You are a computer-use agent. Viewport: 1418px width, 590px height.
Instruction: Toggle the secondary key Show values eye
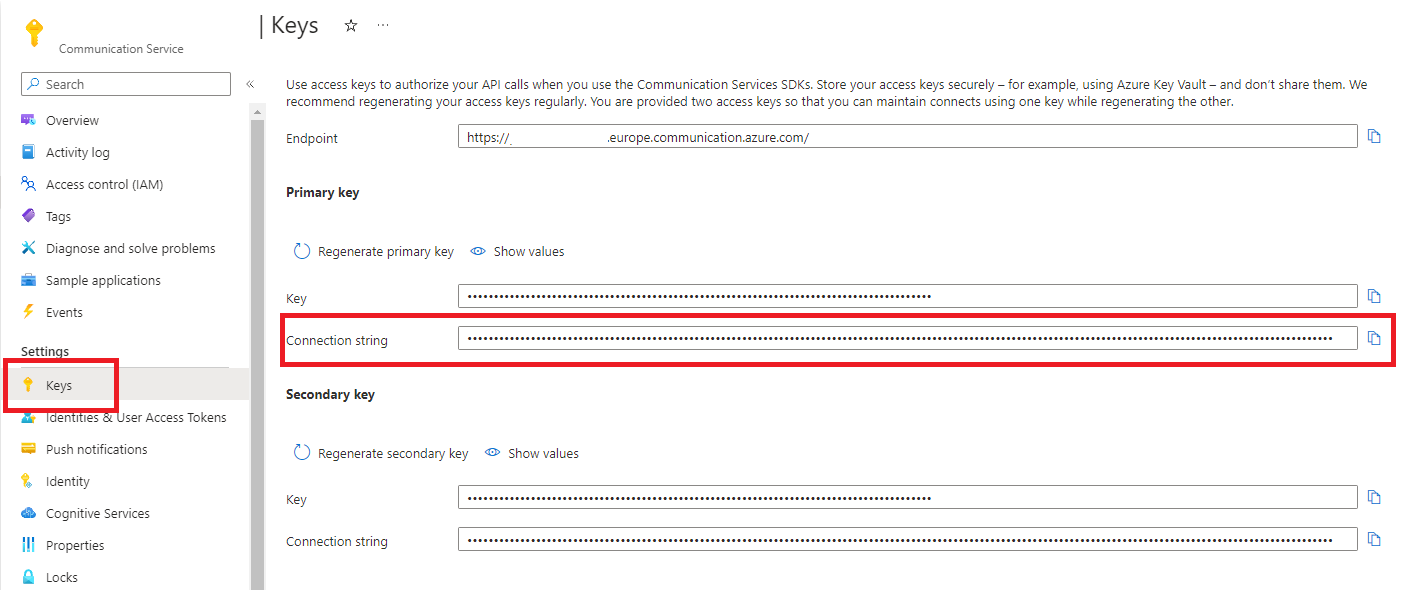pos(492,453)
